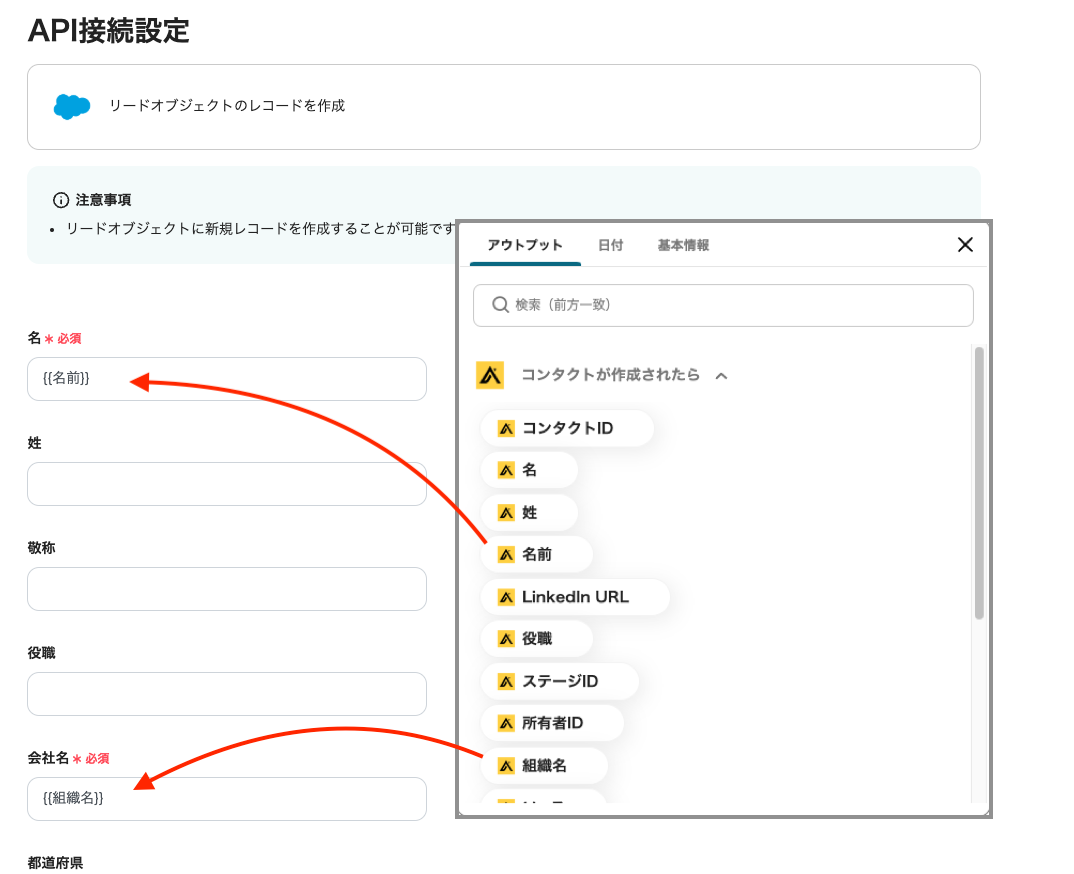Click the Salesforce cloud icon
The height and width of the screenshot is (874, 1074).
(x=72, y=106)
